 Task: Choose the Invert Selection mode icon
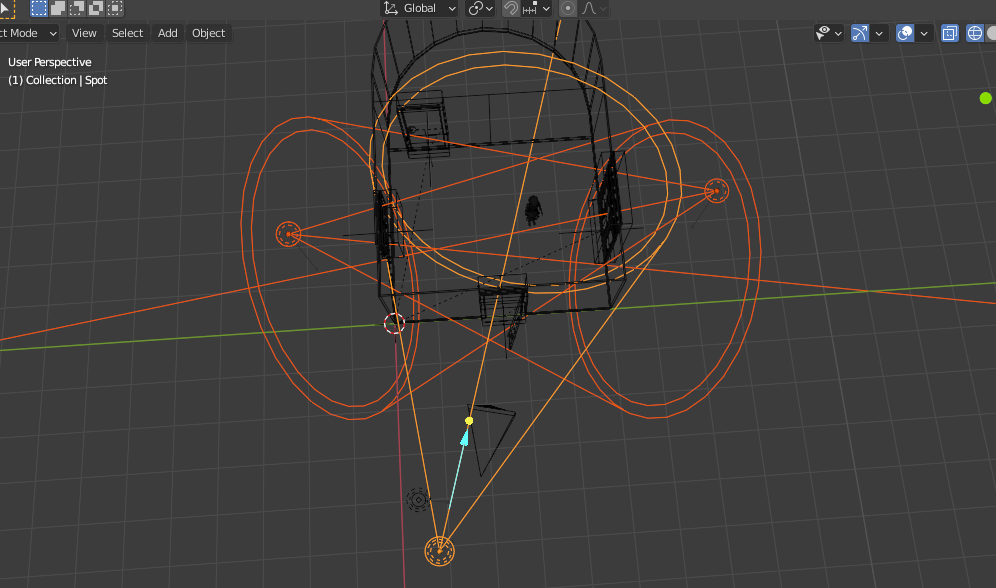(96, 8)
